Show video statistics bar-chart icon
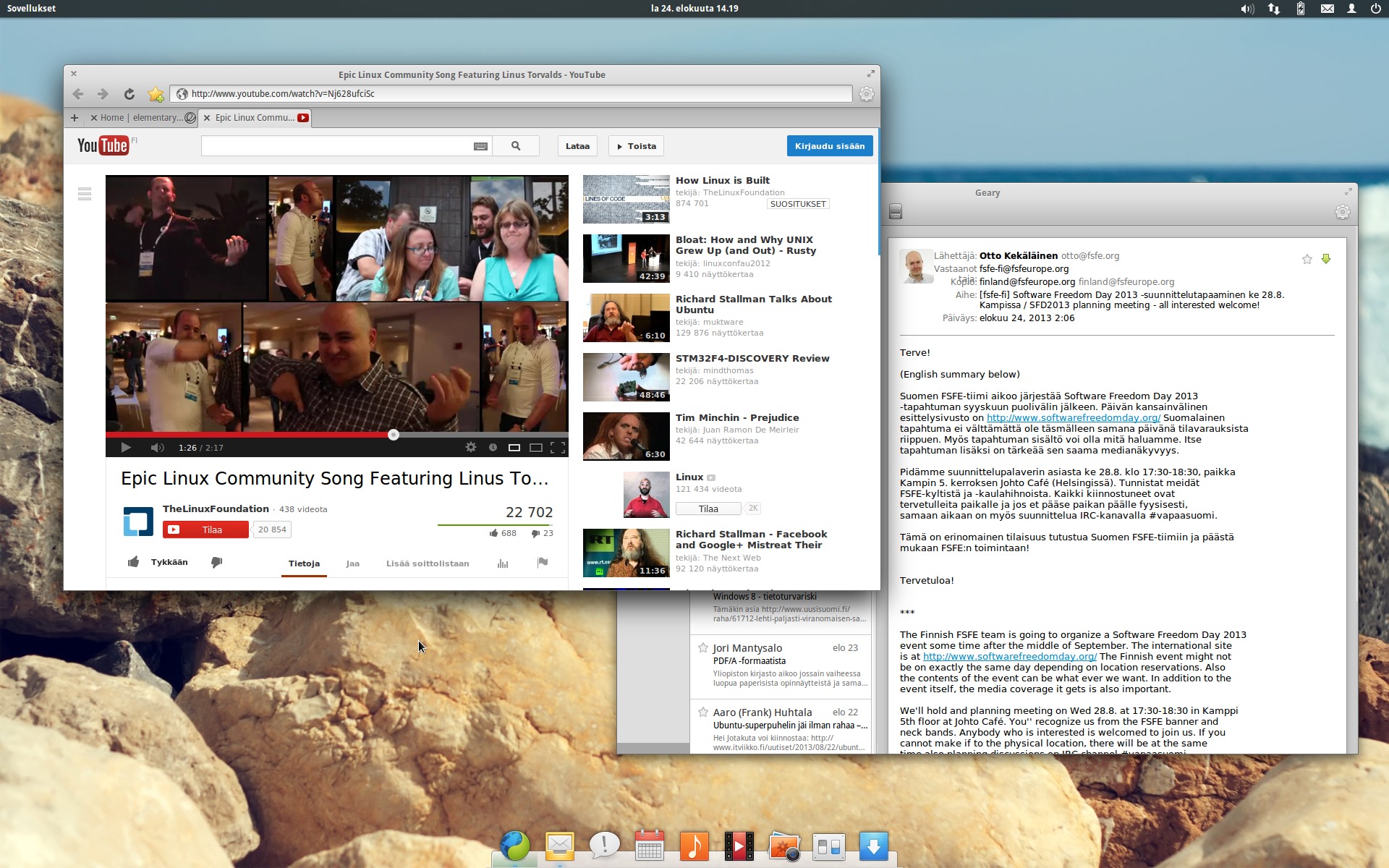Screen dimensions: 1389x868 [x=503, y=563]
